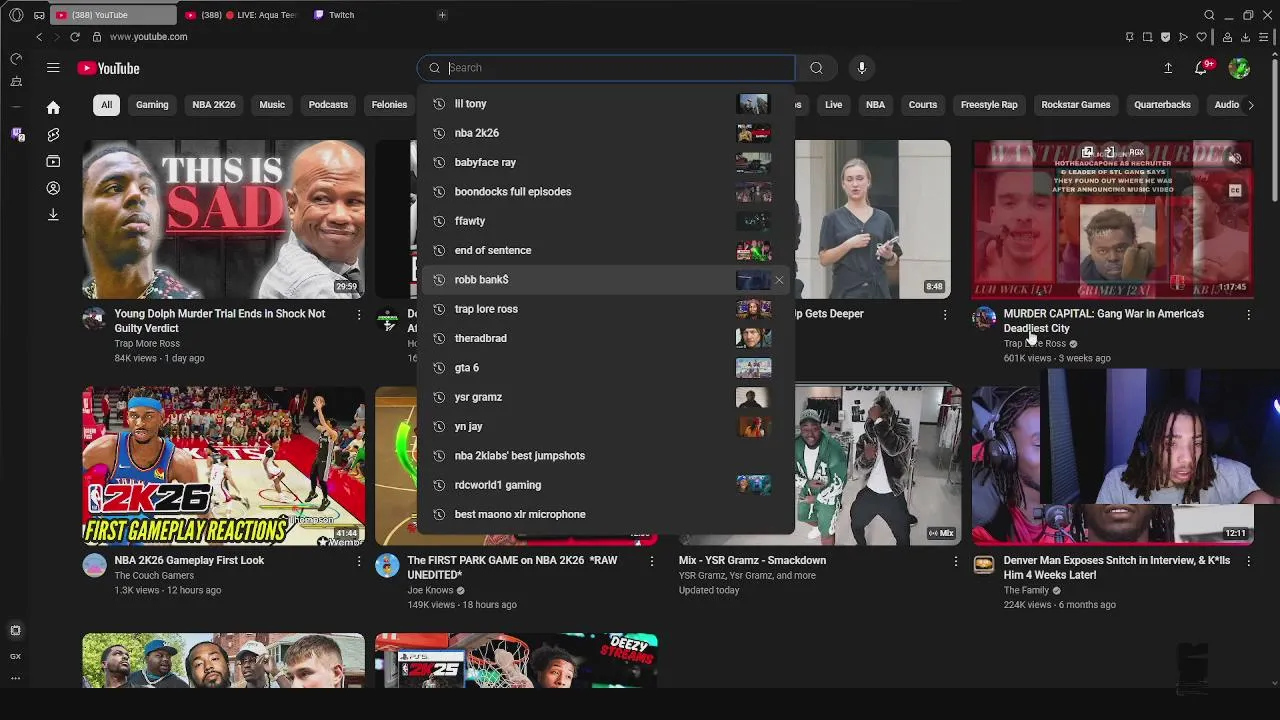Viewport: 1280px width, 720px height.
Task: Switch to the LIVE: Aqua Teen browser tab
Action: 241,15
